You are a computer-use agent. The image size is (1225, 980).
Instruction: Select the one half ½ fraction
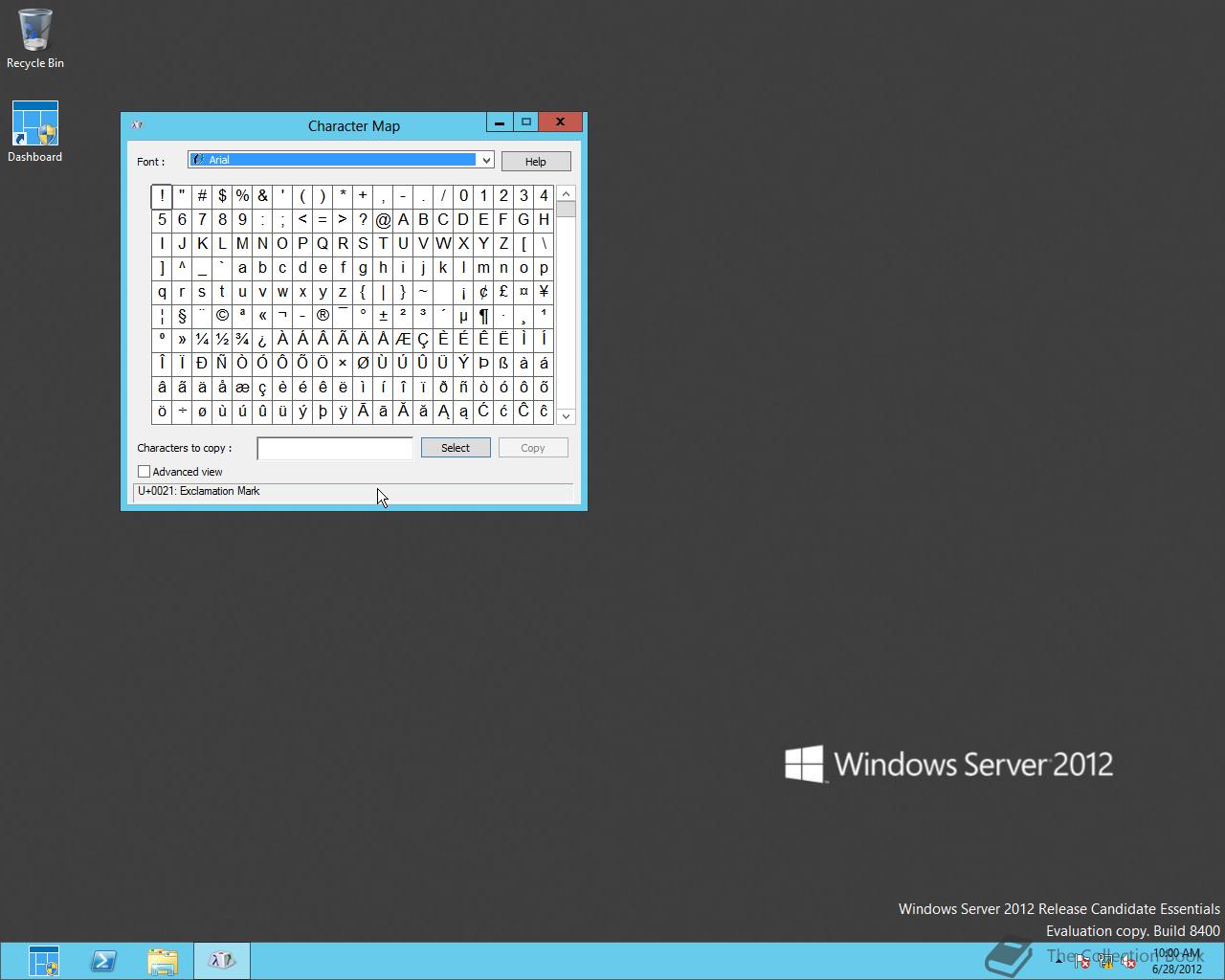pyautogui.click(x=222, y=340)
